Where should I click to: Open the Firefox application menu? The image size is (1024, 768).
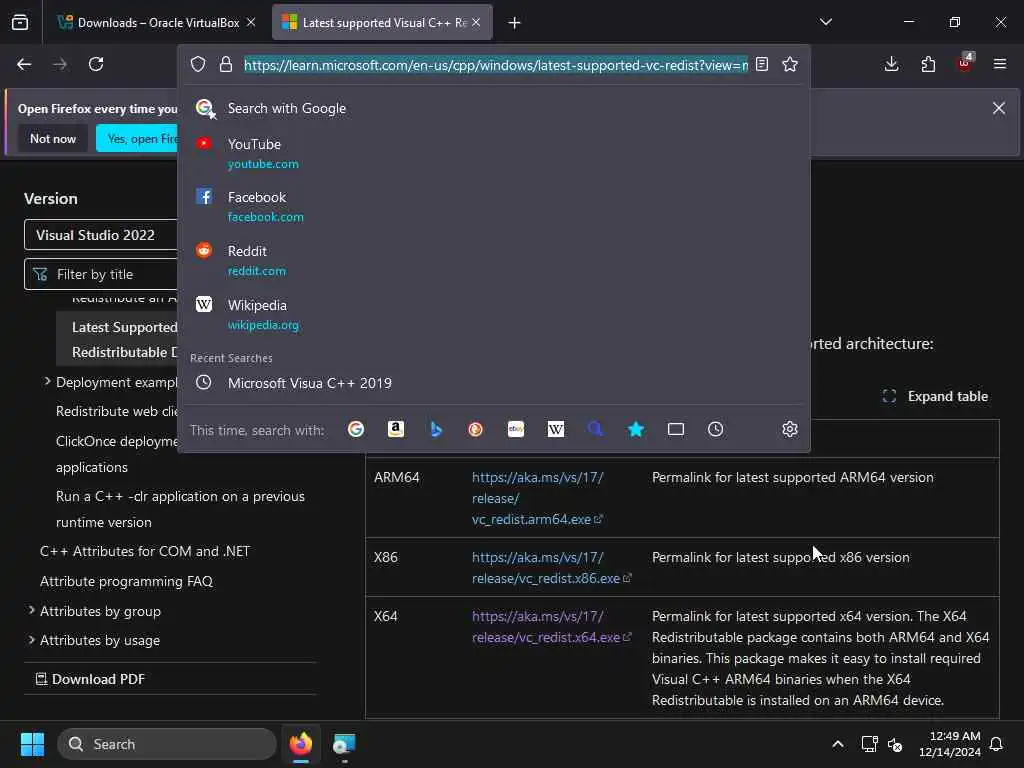1000,64
